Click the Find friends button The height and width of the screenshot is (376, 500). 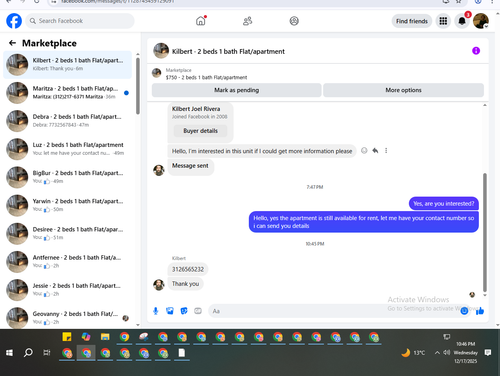(x=412, y=21)
